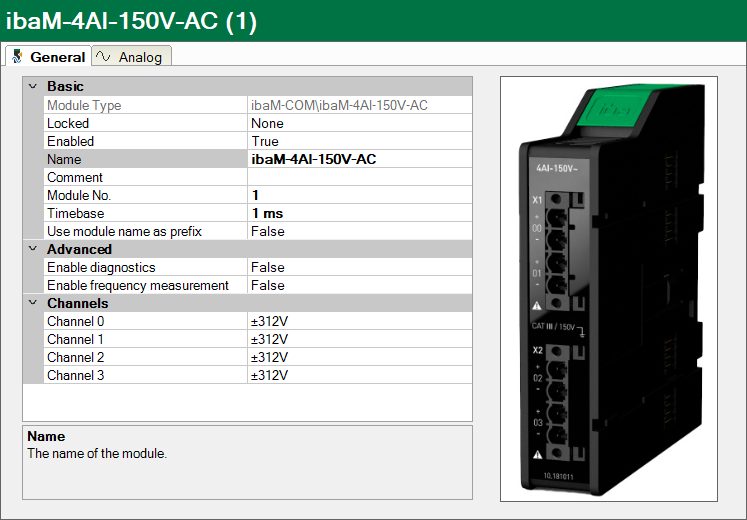The width and height of the screenshot is (747, 520).
Task: Open Channel 3 range ±312V
Action: click(360, 375)
